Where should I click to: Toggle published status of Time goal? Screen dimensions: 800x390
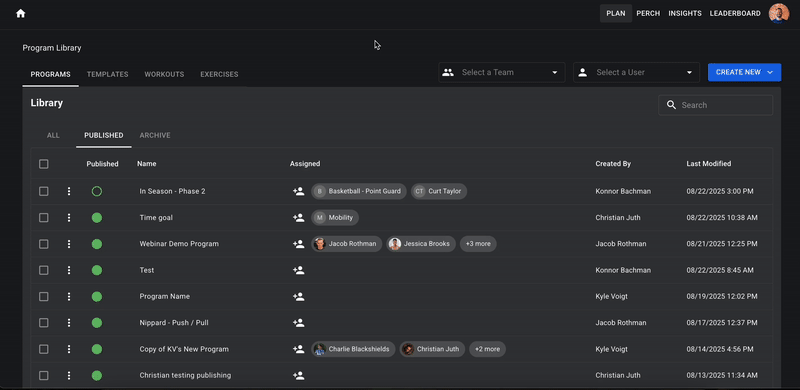97,218
